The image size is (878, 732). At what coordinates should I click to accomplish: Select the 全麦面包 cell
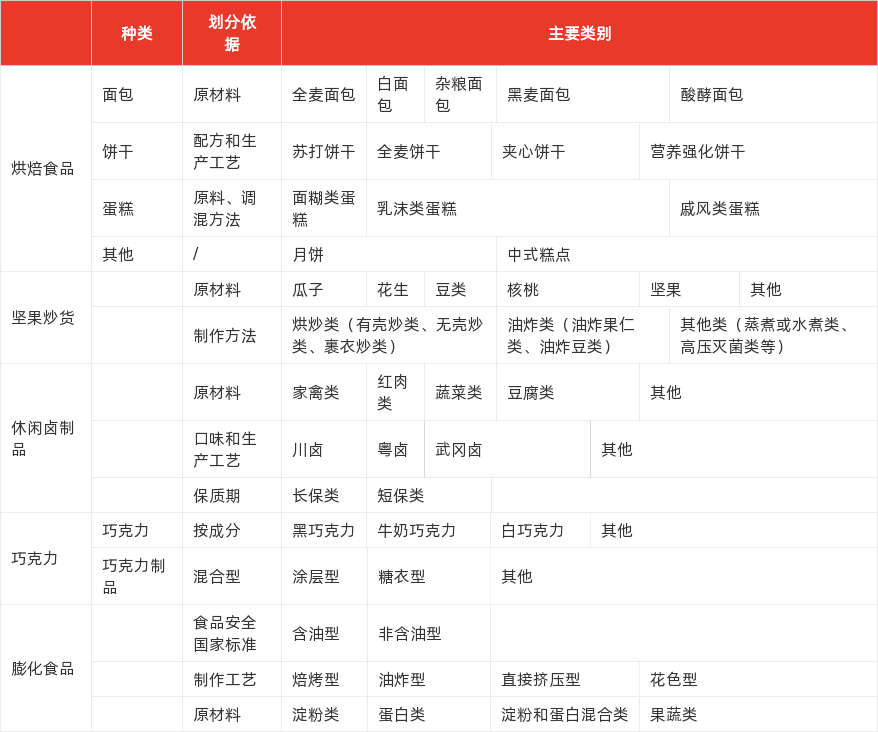(324, 94)
